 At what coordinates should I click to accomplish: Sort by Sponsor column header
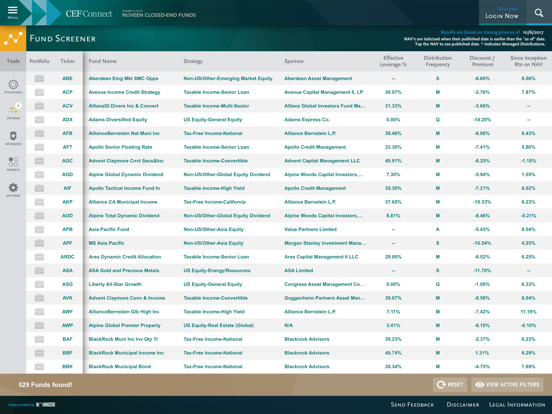[x=294, y=61]
